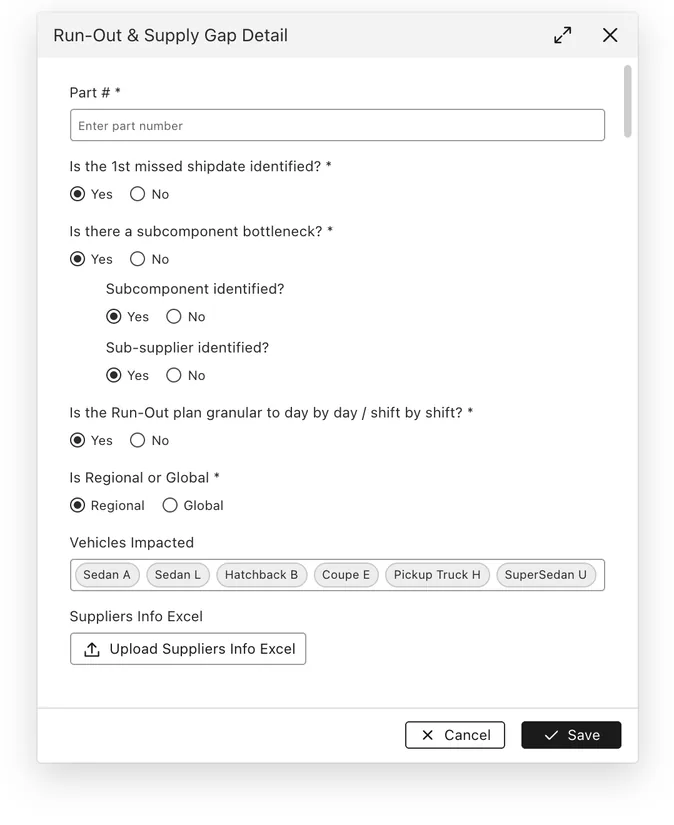Click the Hatchback B vehicle chip
This screenshot has height=825, width=674.
(261, 575)
